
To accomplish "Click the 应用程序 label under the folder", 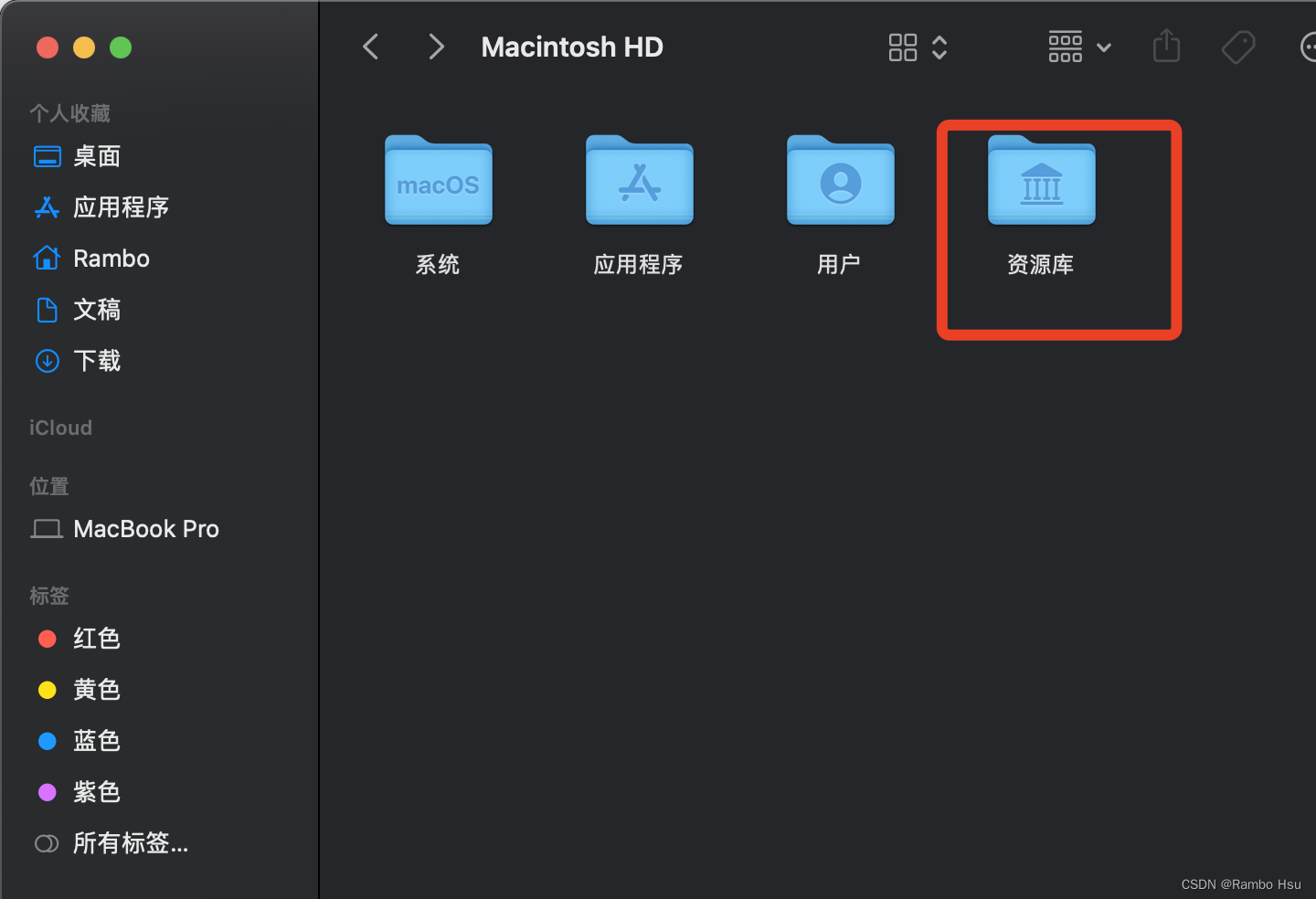I will [x=639, y=265].
